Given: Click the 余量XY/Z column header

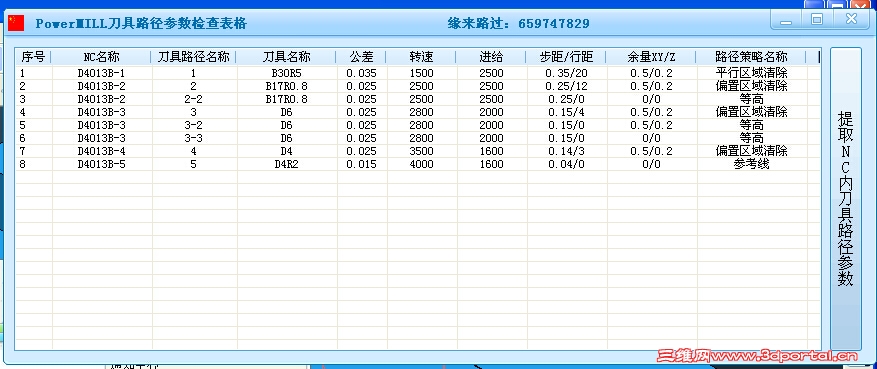Looking at the screenshot, I should pyautogui.click(x=651, y=56).
